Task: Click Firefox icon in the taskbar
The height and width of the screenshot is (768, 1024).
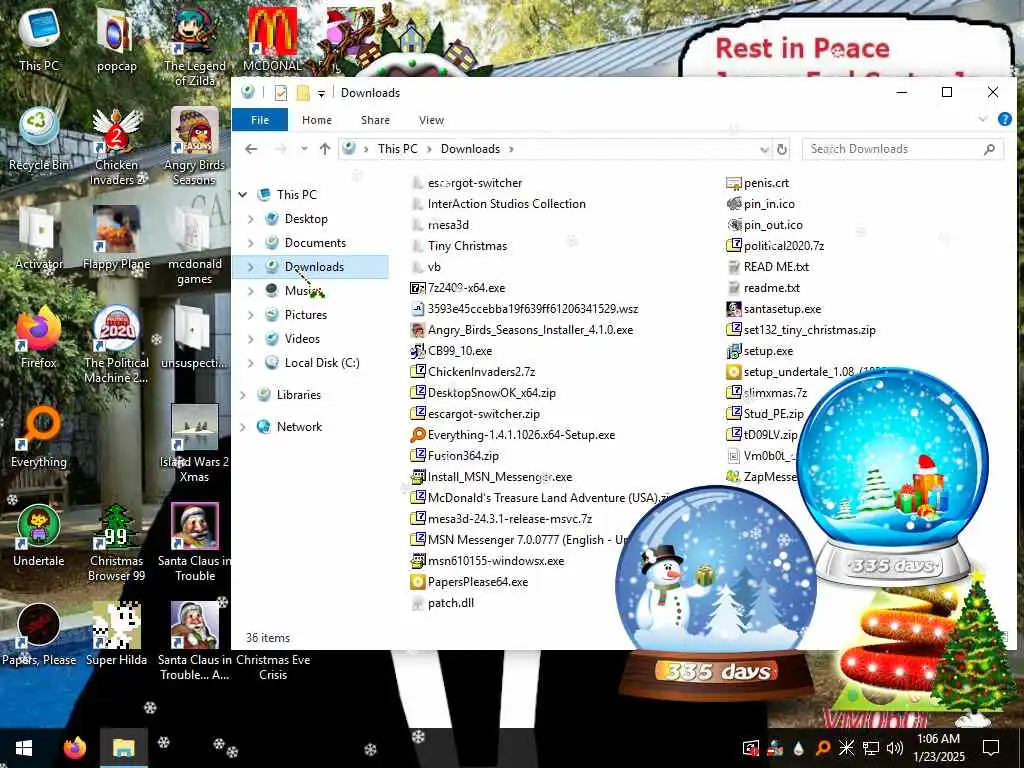Action: tap(74, 747)
